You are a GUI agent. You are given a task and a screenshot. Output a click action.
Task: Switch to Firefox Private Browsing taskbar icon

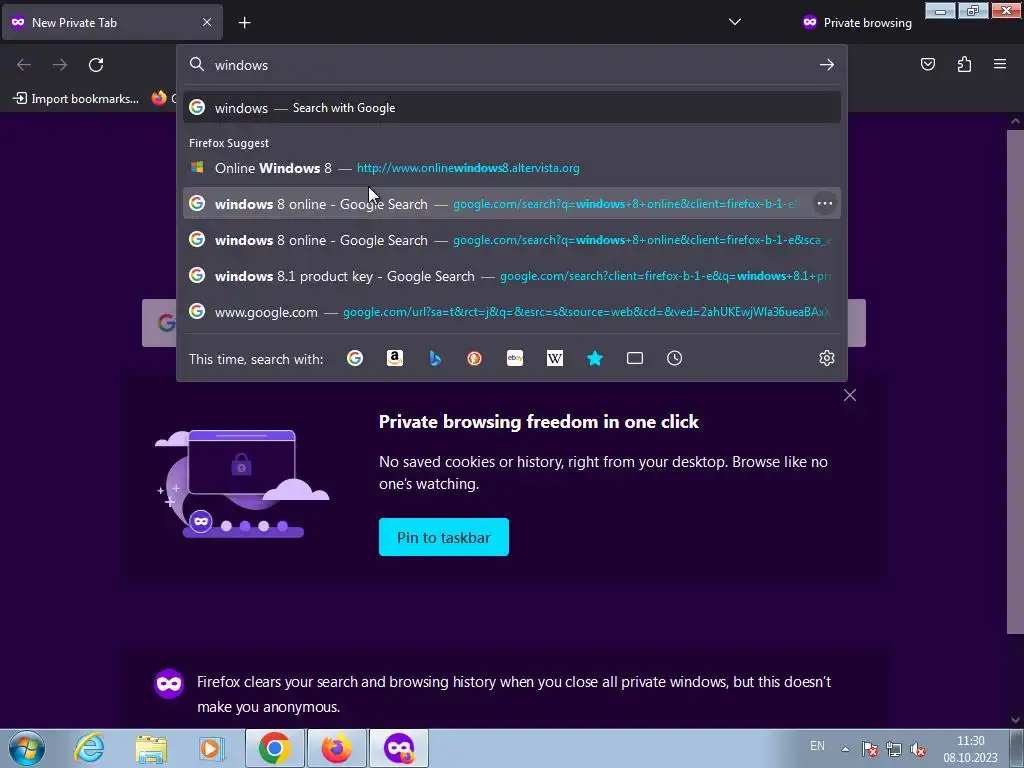click(399, 748)
